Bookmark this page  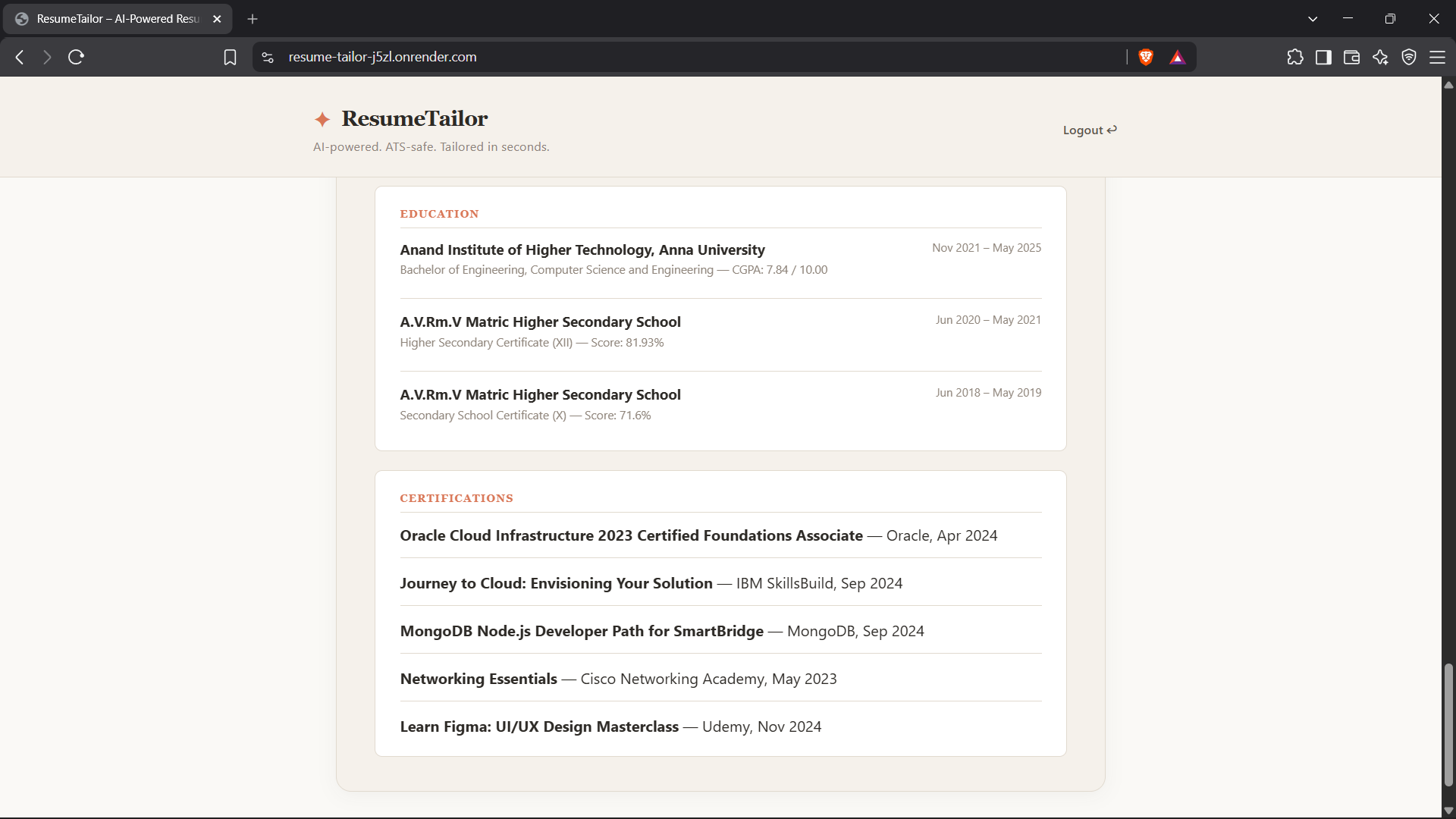click(x=230, y=57)
